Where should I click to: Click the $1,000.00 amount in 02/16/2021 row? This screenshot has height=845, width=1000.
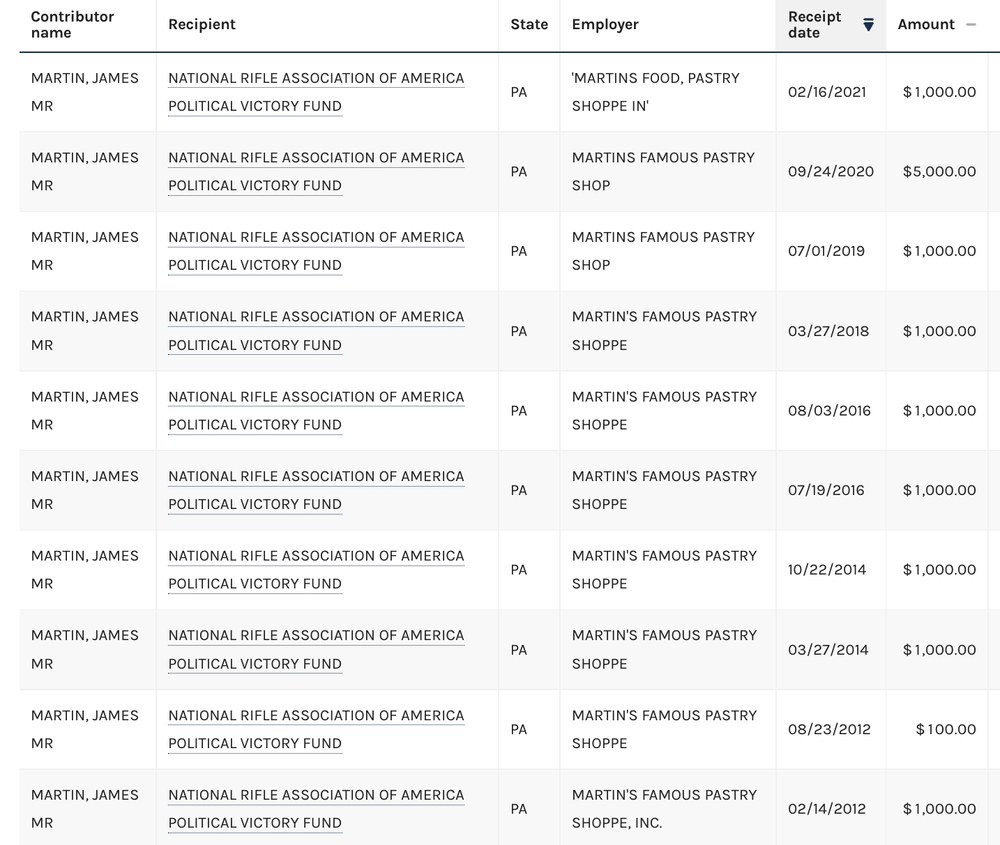[939, 92]
